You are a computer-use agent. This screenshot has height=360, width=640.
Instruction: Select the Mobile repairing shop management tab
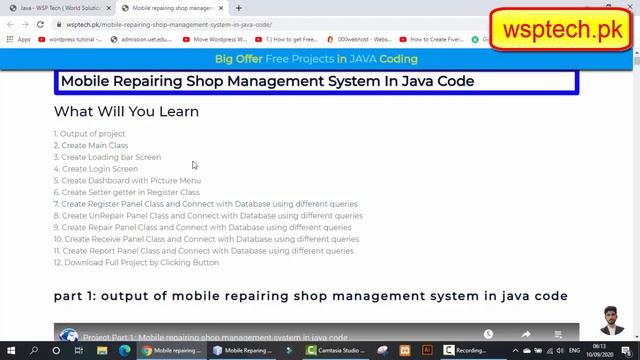click(x=172, y=8)
